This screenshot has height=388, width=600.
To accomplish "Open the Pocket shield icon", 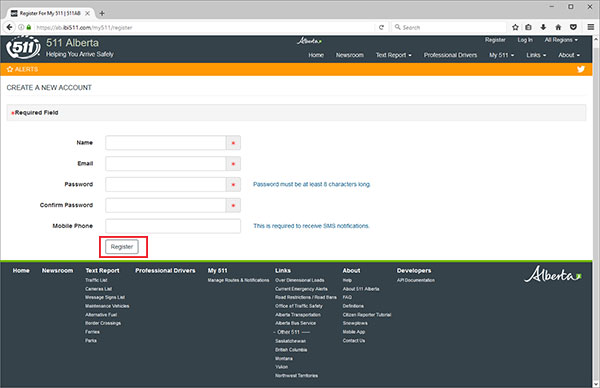I will pos(573,27).
